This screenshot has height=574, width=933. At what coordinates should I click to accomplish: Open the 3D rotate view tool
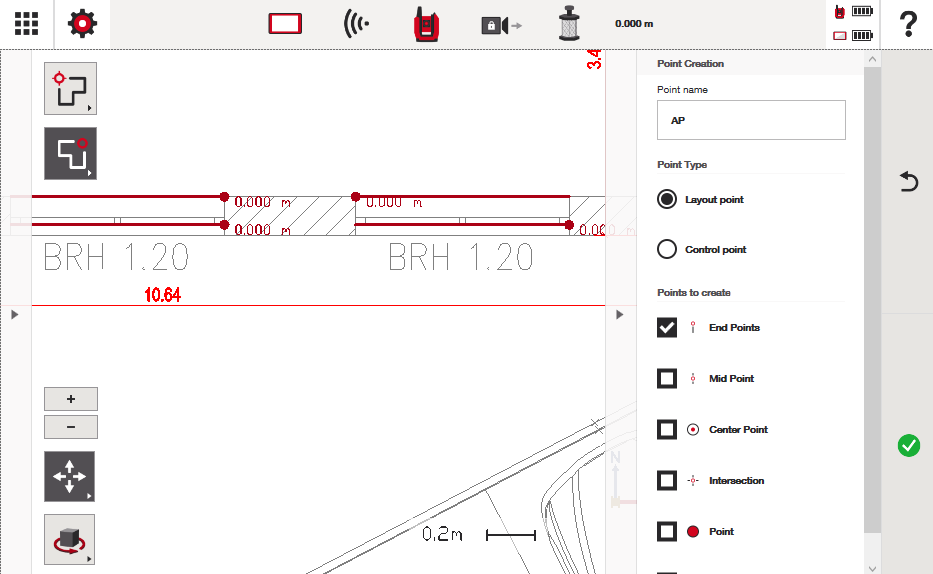69,539
